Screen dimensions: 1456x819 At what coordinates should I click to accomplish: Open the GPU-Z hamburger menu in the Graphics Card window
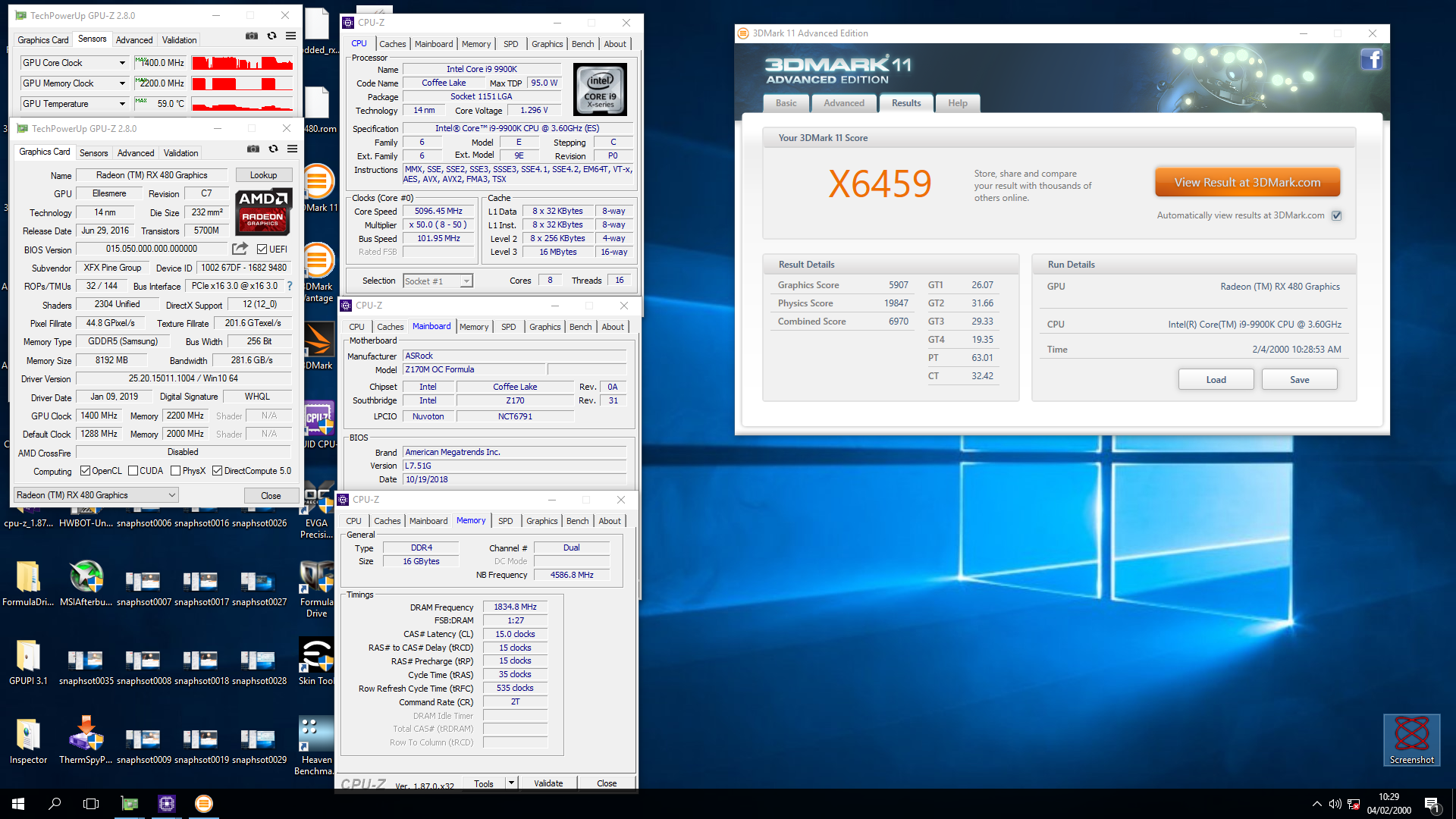(x=292, y=149)
